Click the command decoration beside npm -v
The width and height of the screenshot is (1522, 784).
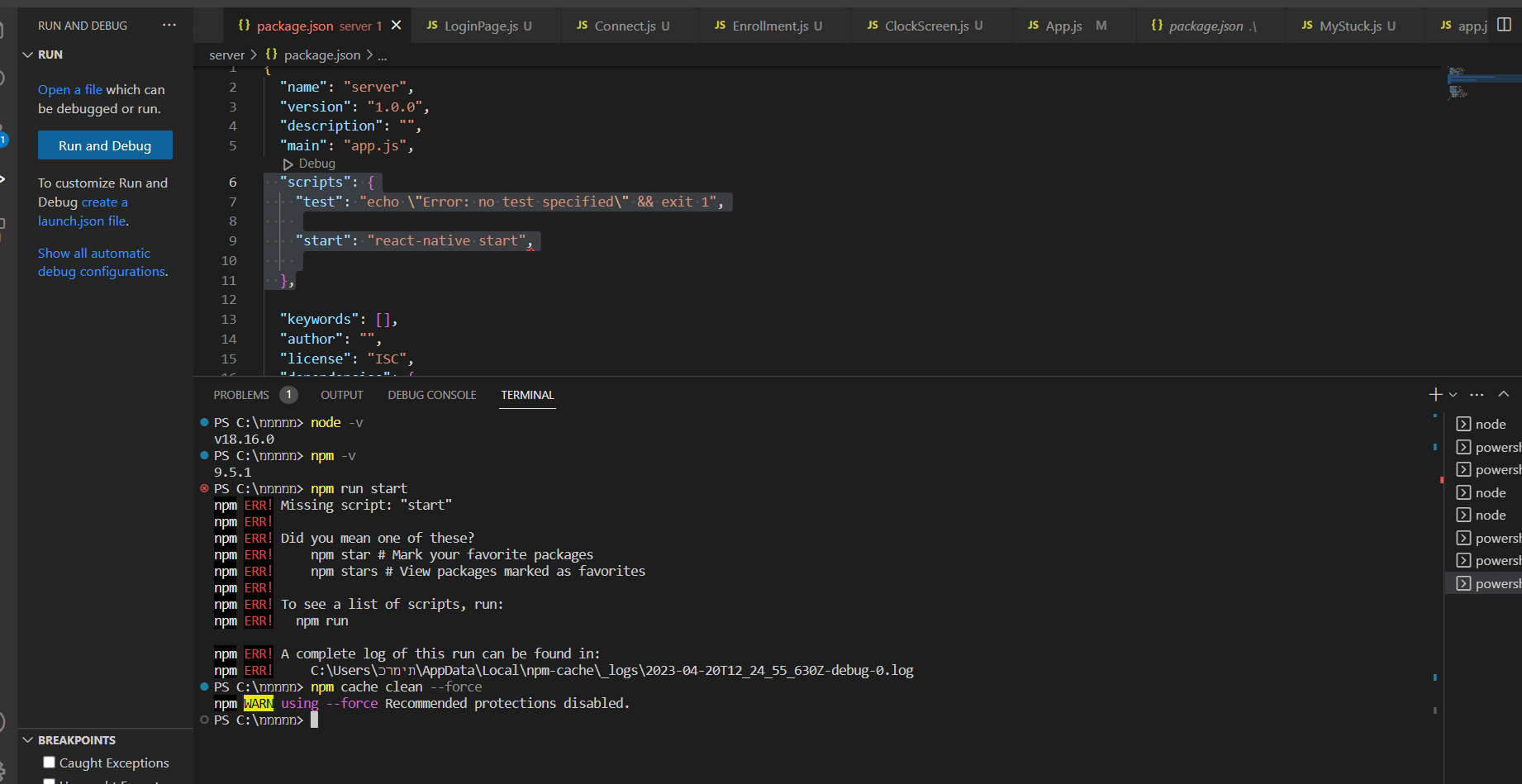coord(204,455)
